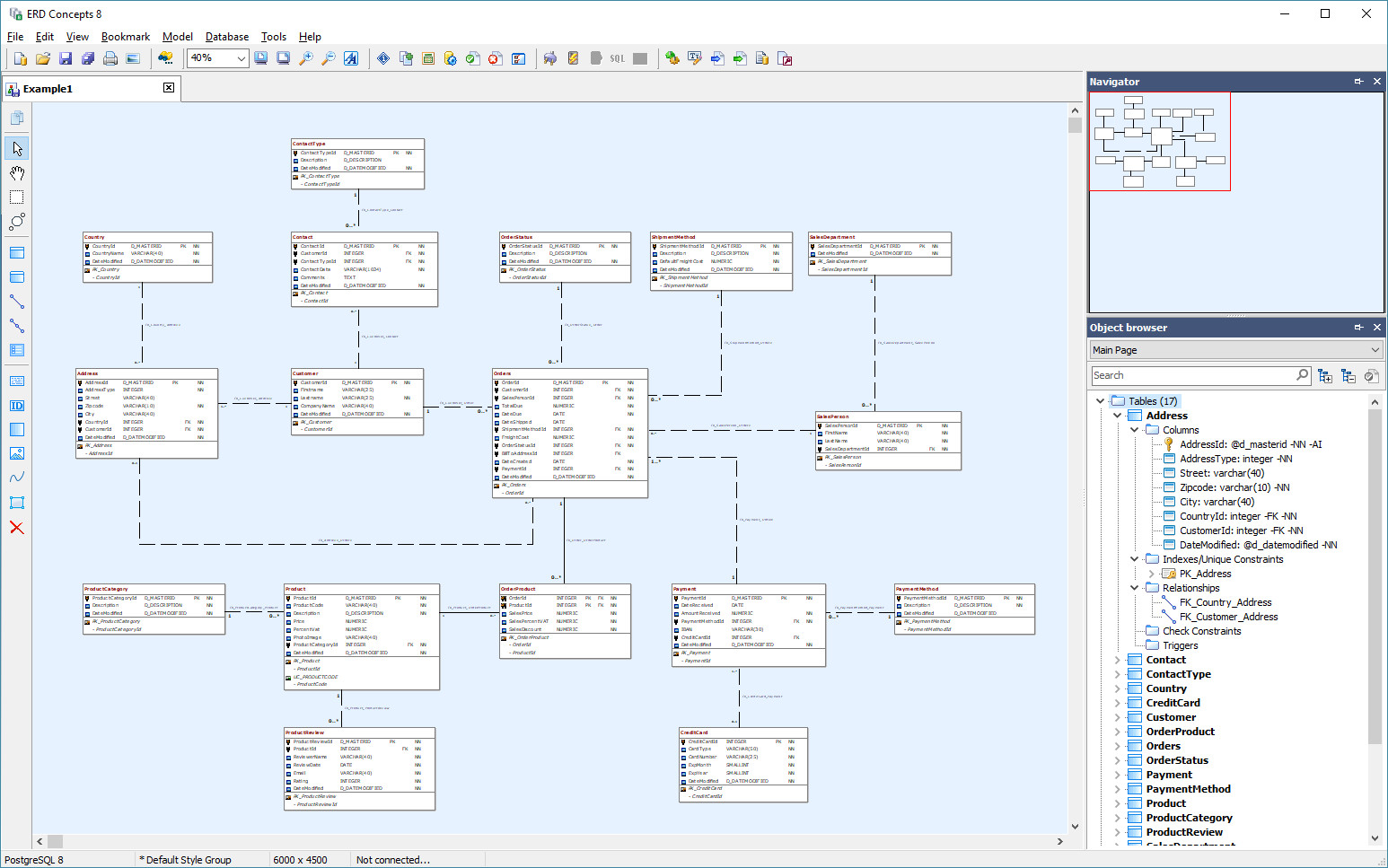Select the hand pan tool
This screenshot has height=868, width=1388.
click(x=17, y=172)
